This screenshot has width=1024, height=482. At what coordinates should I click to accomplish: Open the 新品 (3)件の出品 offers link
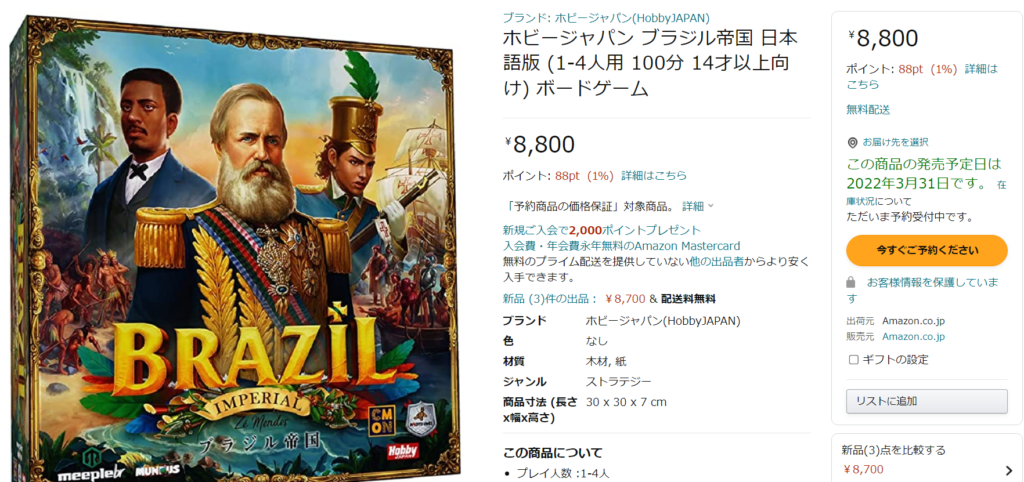coord(550,299)
